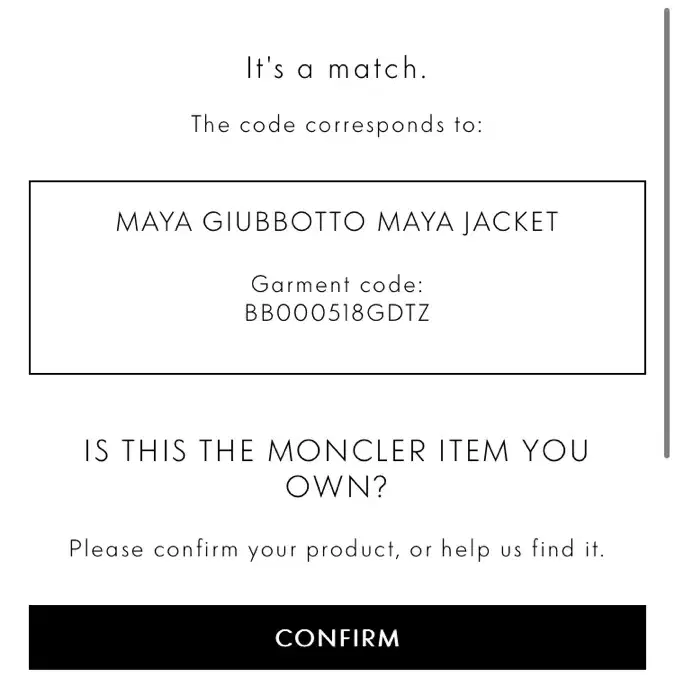Image resolution: width=675 pixels, height=675 pixels.
Task: Select the MAYA GIUBBOTTO MAYA JACKET product name
Action: [x=337, y=222]
